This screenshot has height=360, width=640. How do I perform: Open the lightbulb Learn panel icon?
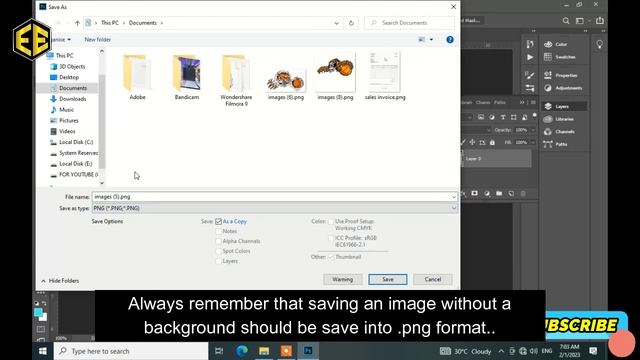(x=600, y=44)
